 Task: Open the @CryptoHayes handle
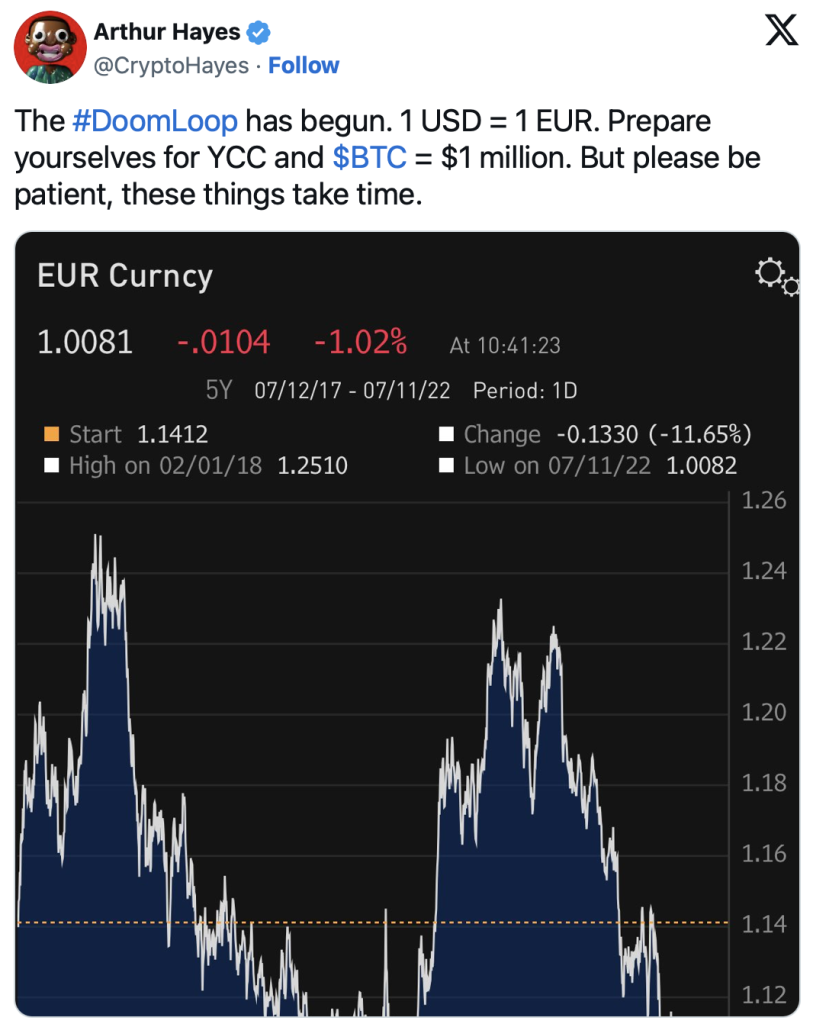171,65
